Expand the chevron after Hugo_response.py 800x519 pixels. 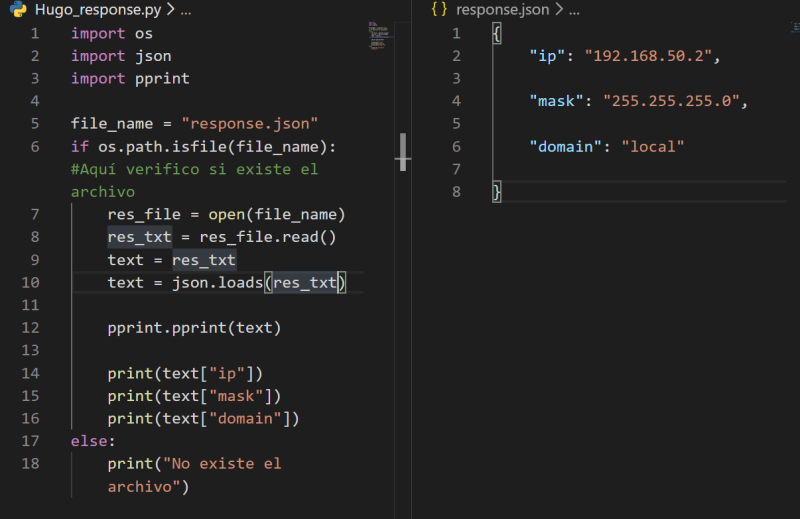click(x=169, y=9)
